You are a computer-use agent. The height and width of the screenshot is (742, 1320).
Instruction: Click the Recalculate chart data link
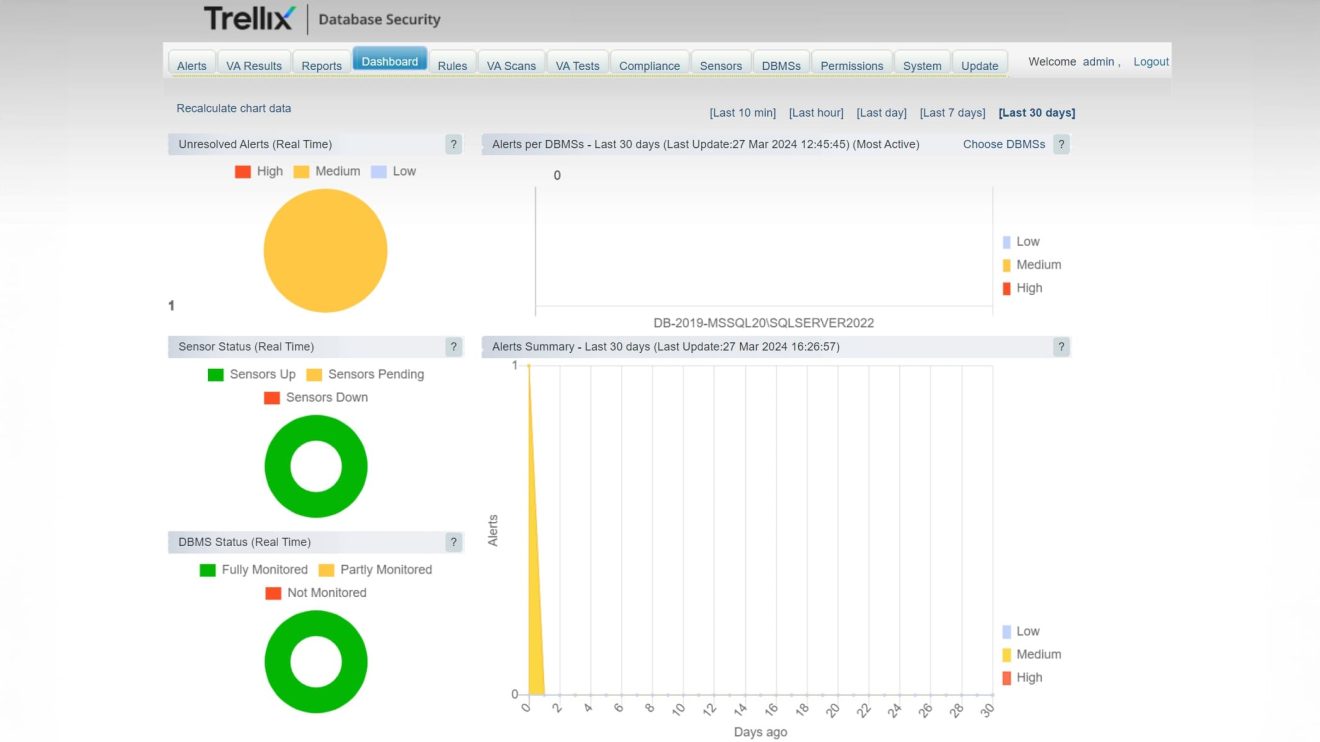[234, 108]
